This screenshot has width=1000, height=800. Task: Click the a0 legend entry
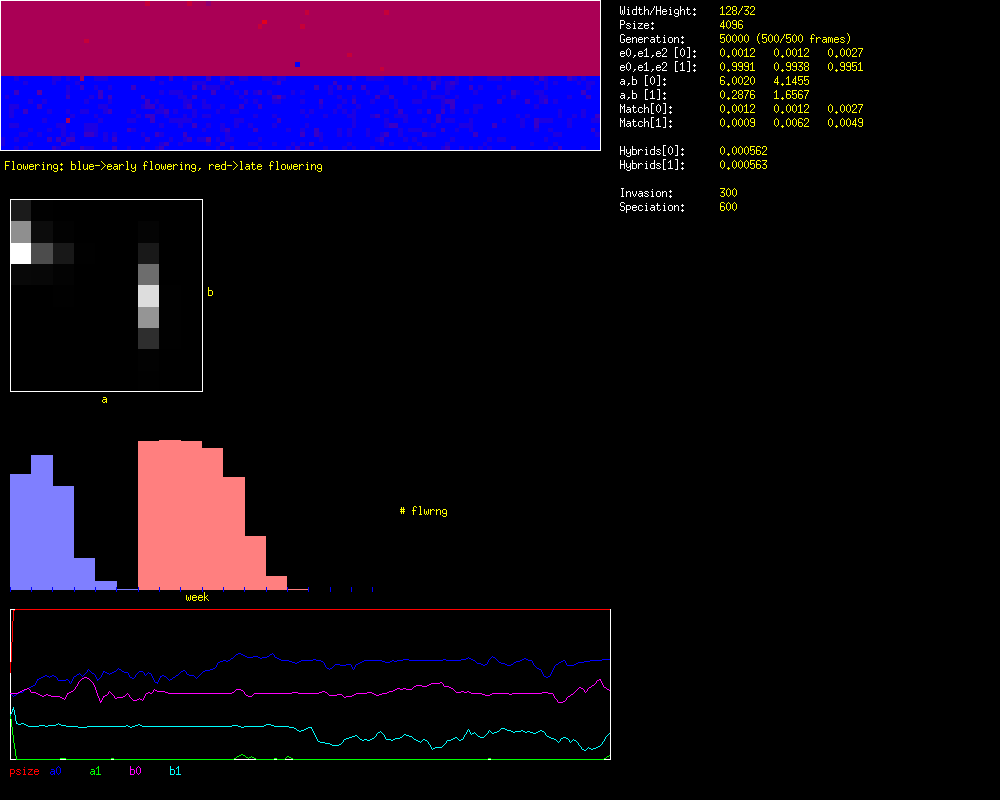click(55, 771)
